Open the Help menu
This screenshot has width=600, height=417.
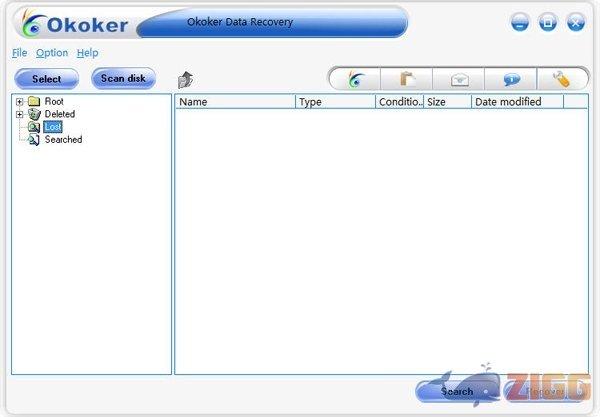coord(87,53)
